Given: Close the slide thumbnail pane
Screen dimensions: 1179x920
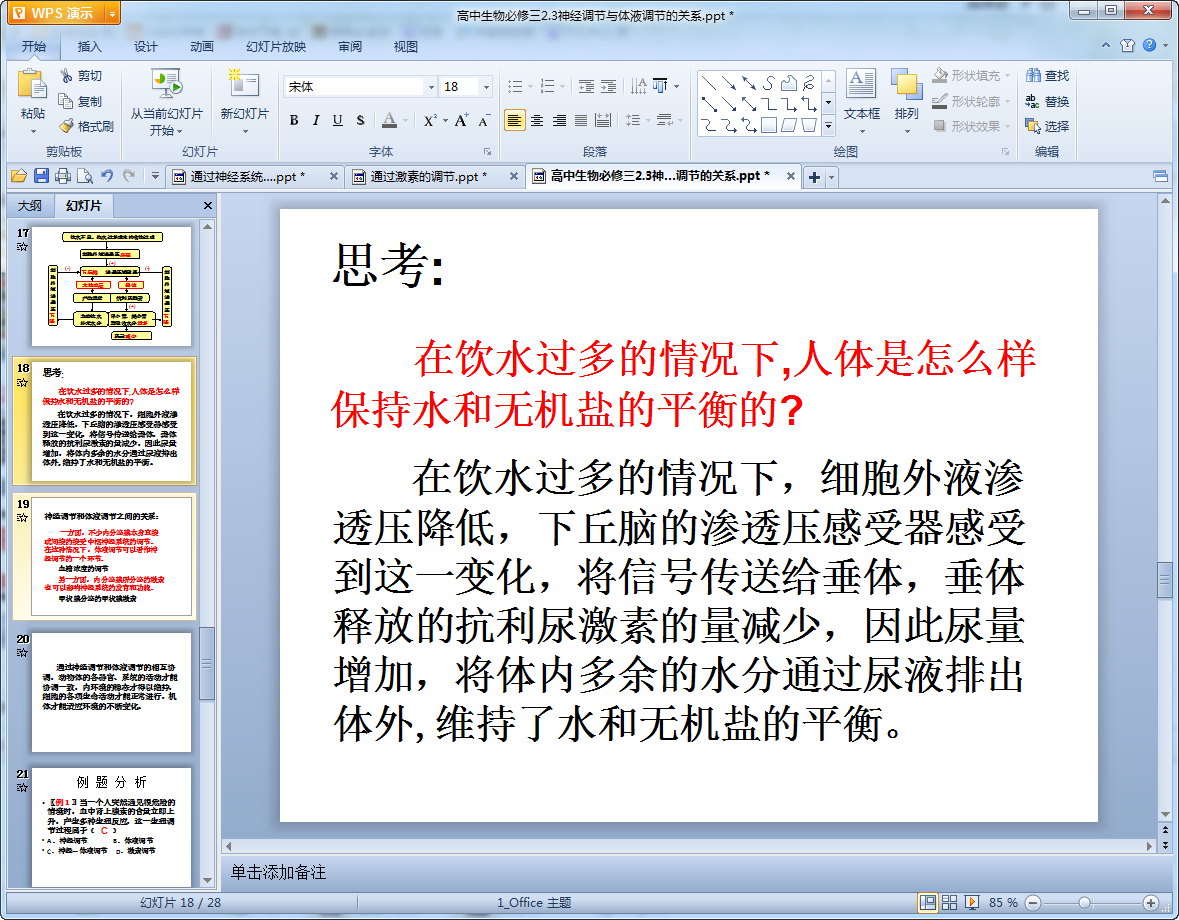Looking at the screenshot, I should 208,205.
